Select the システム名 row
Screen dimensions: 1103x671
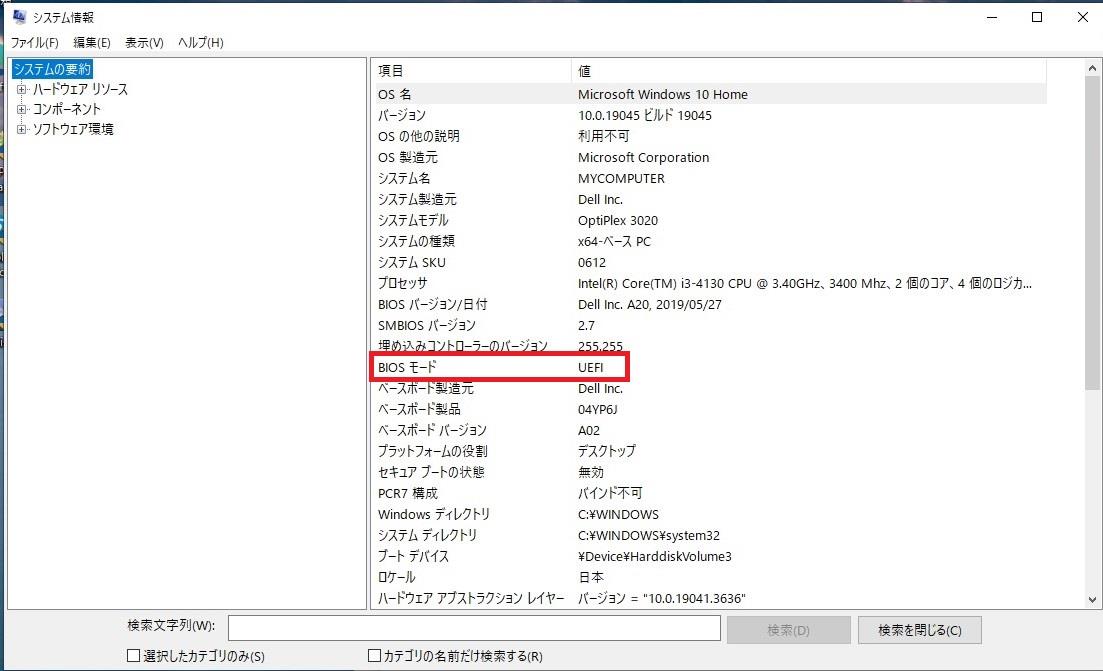point(709,179)
